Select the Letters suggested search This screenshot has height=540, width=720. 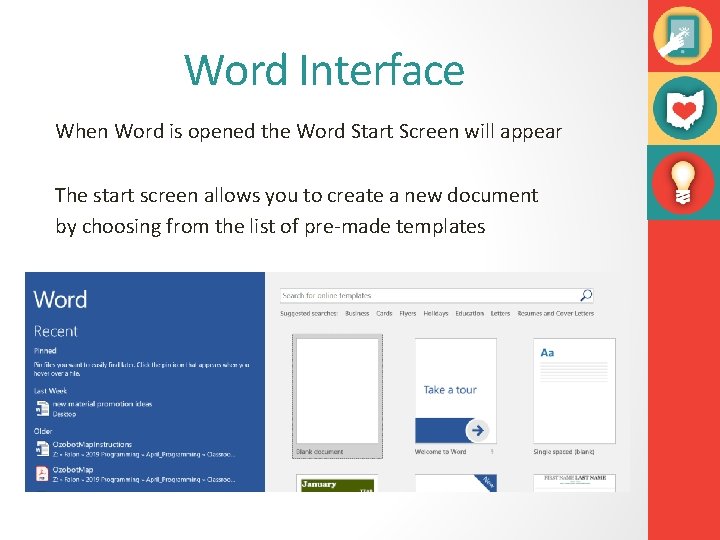point(500,313)
